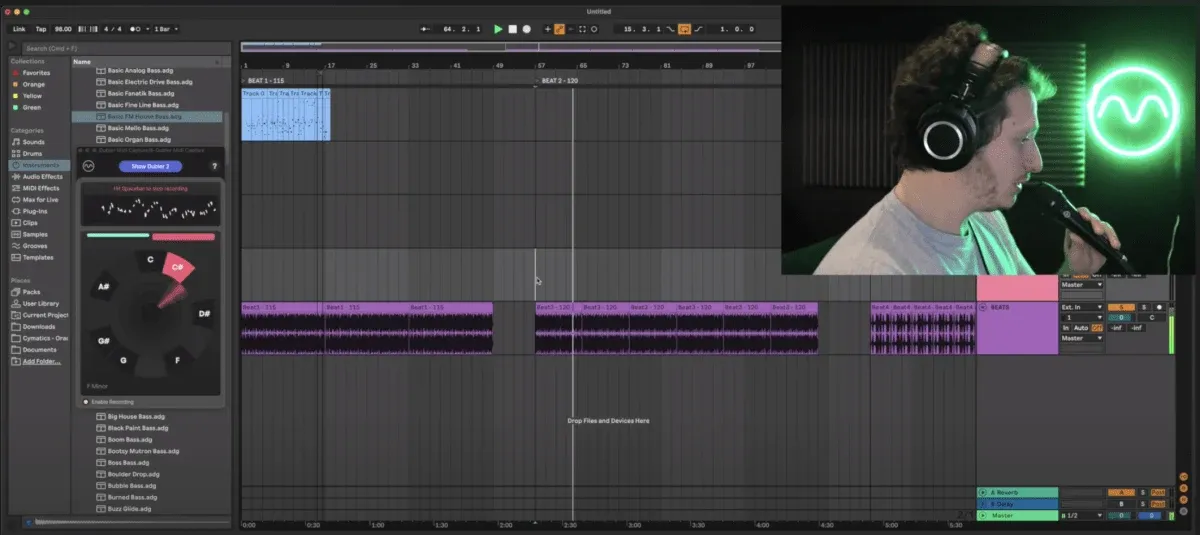Toggle the orange Loop switch

pos(685,29)
